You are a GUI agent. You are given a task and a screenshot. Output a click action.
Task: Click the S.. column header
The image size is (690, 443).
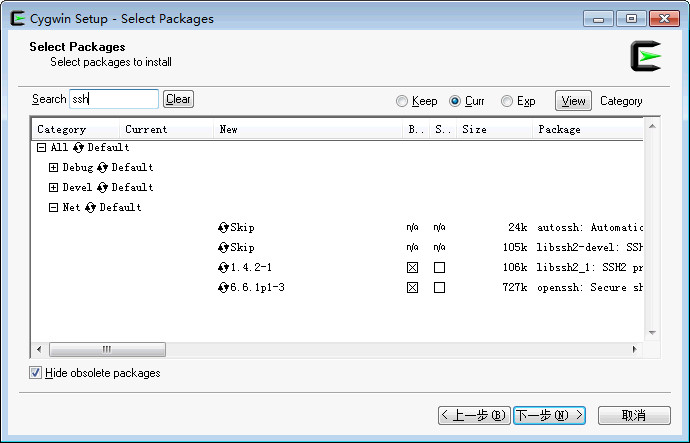coord(443,129)
